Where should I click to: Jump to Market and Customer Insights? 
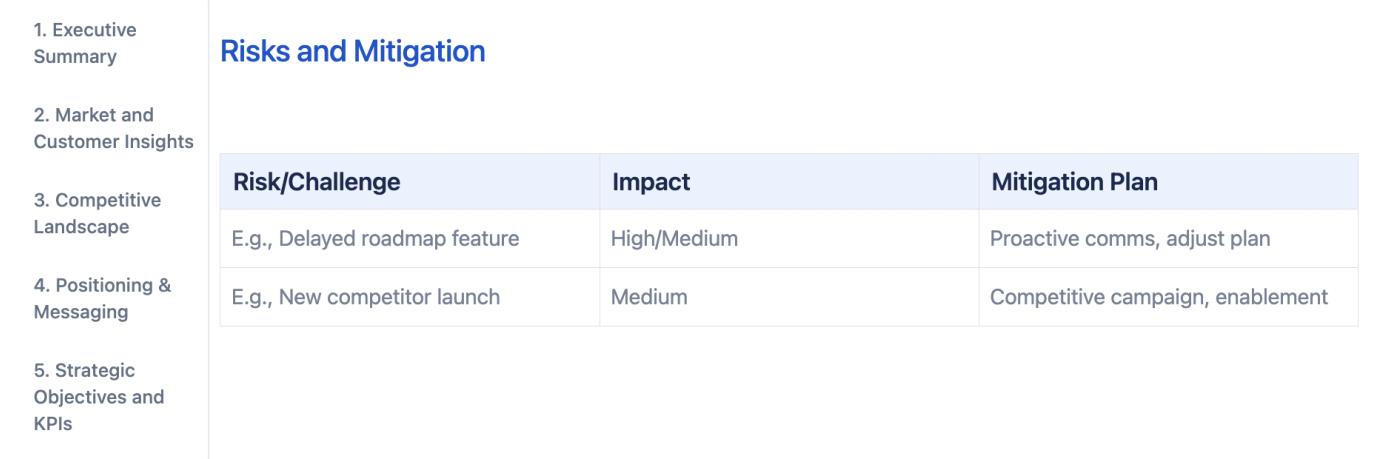pos(113,128)
